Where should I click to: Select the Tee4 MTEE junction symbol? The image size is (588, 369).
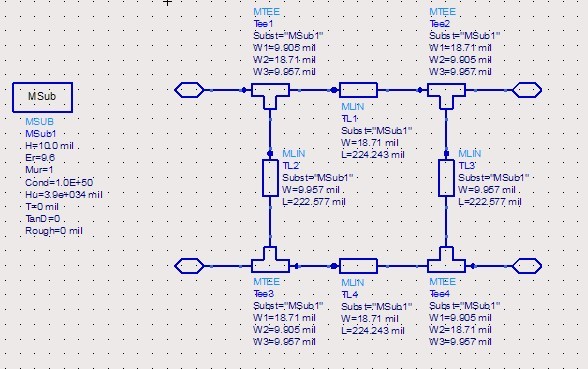446,260
